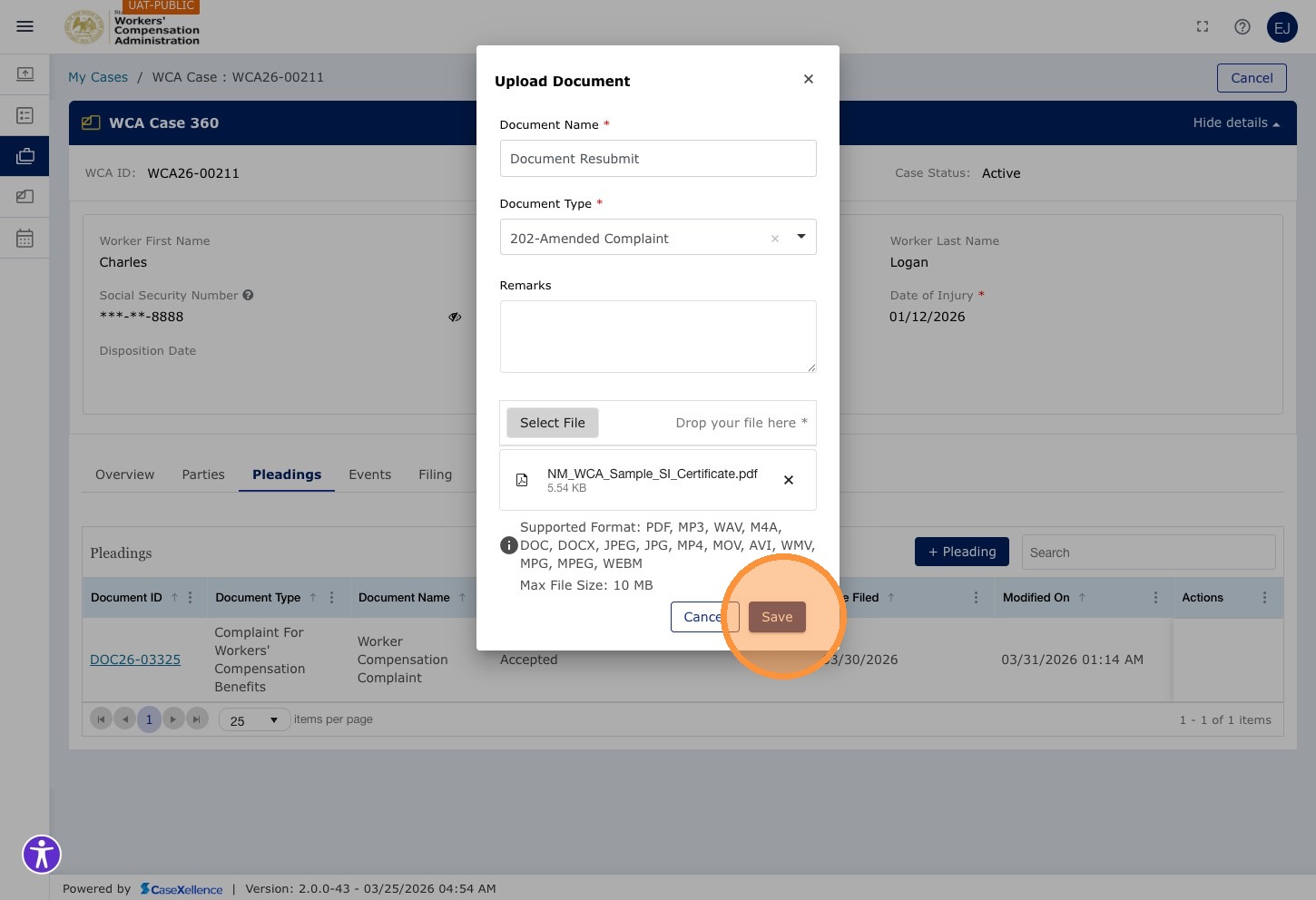This screenshot has height=900, width=1316.
Task: Open the calendar sidebar icon
Action: 25,239
